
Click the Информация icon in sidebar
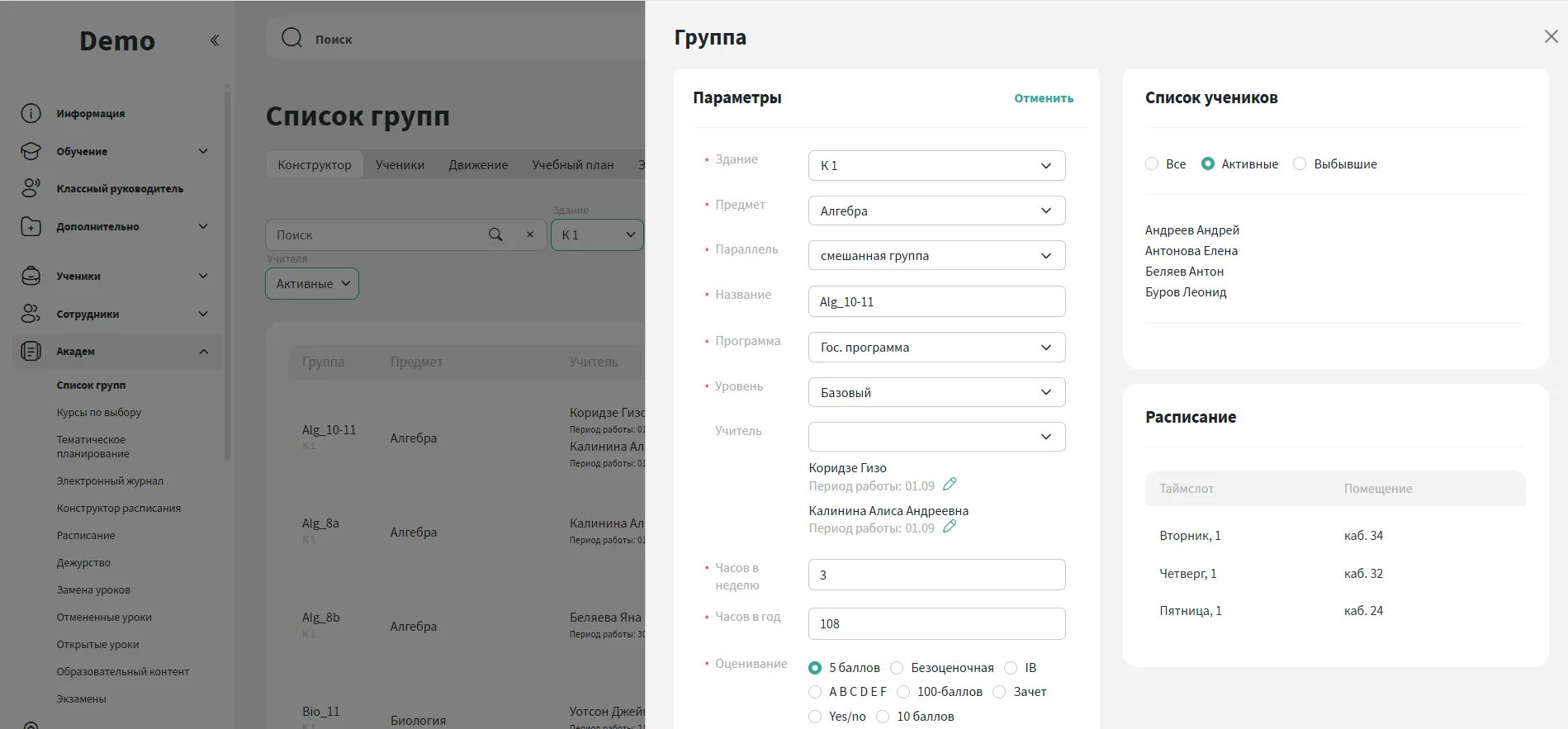click(31, 113)
